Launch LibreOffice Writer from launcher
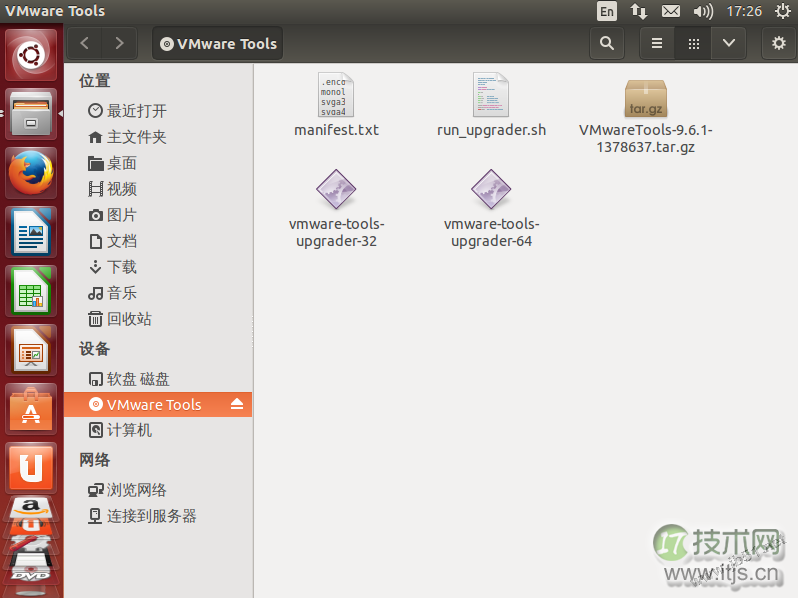 click(x=31, y=232)
